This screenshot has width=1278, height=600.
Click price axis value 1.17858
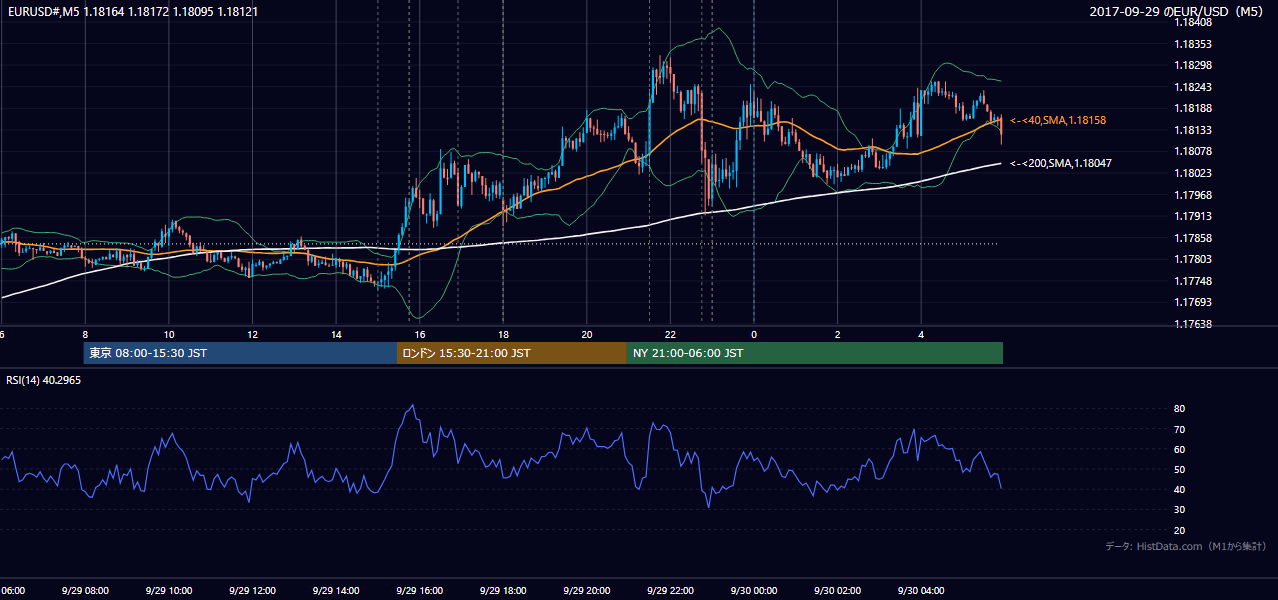click(1192, 238)
